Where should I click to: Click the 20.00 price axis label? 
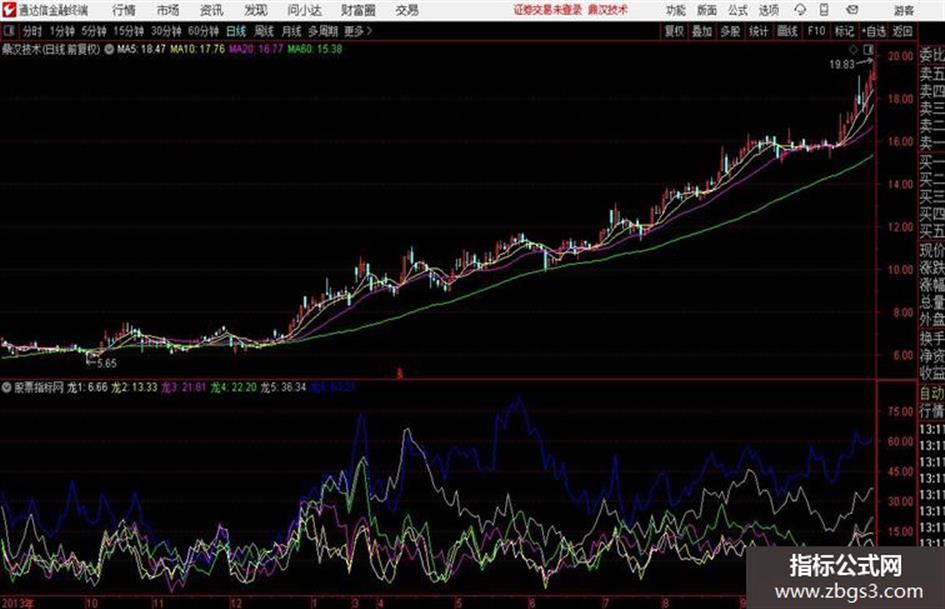(x=900, y=56)
